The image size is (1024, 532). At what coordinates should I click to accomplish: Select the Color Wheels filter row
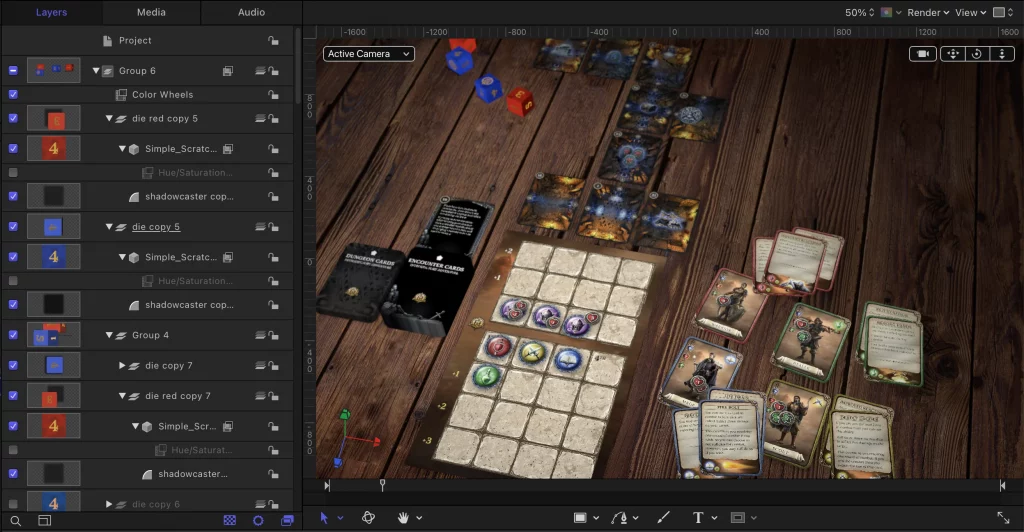[x=148, y=95]
